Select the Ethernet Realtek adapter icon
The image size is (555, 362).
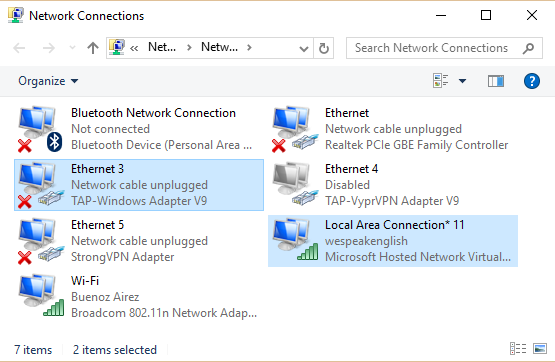click(295, 129)
